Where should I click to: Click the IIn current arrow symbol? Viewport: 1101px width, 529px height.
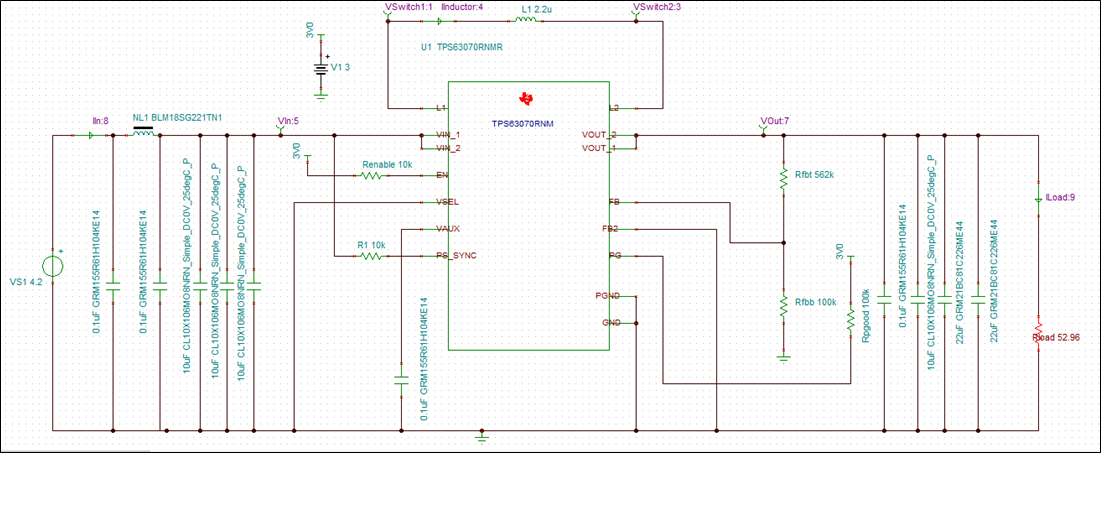pyautogui.click(x=91, y=136)
